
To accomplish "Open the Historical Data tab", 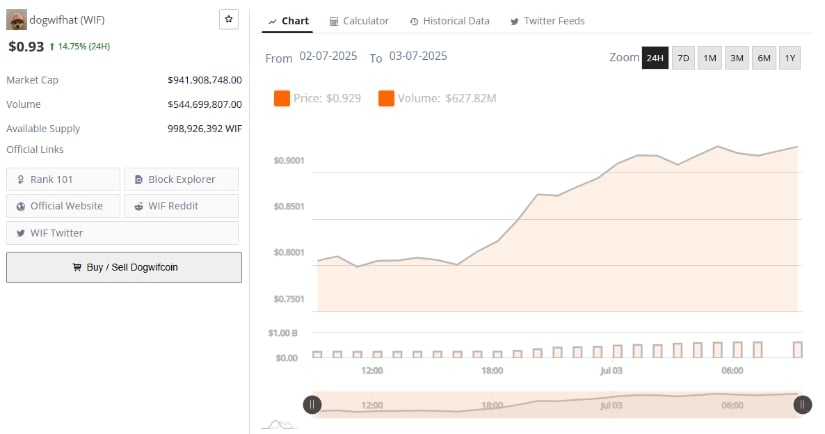I will [449, 21].
